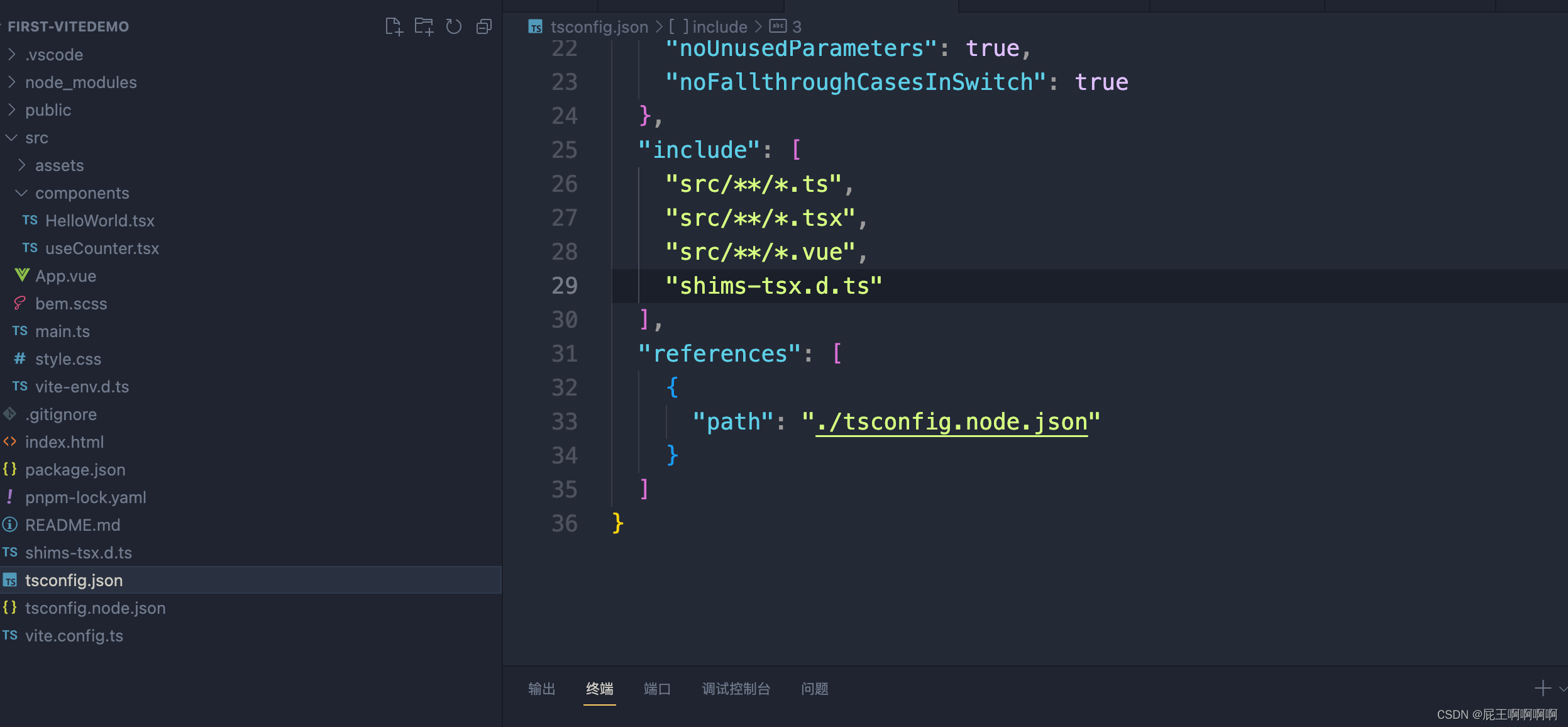The height and width of the screenshot is (727, 1568).
Task: Click the New Folder icon in Explorer
Action: tap(424, 26)
